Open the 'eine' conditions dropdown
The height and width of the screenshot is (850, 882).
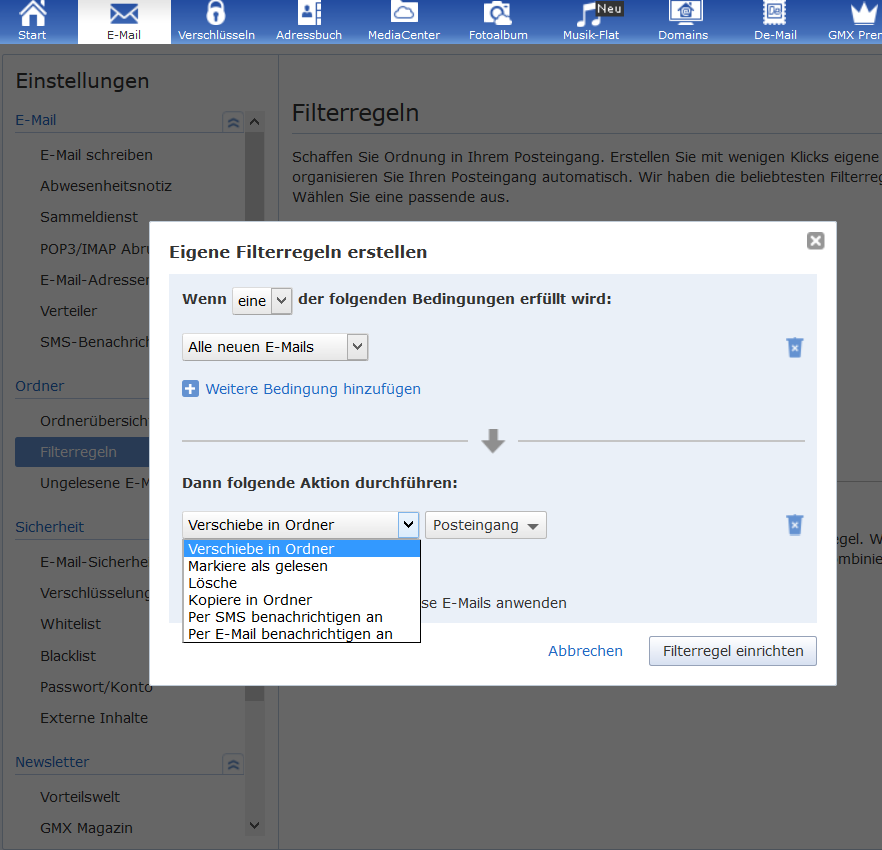coord(262,301)
